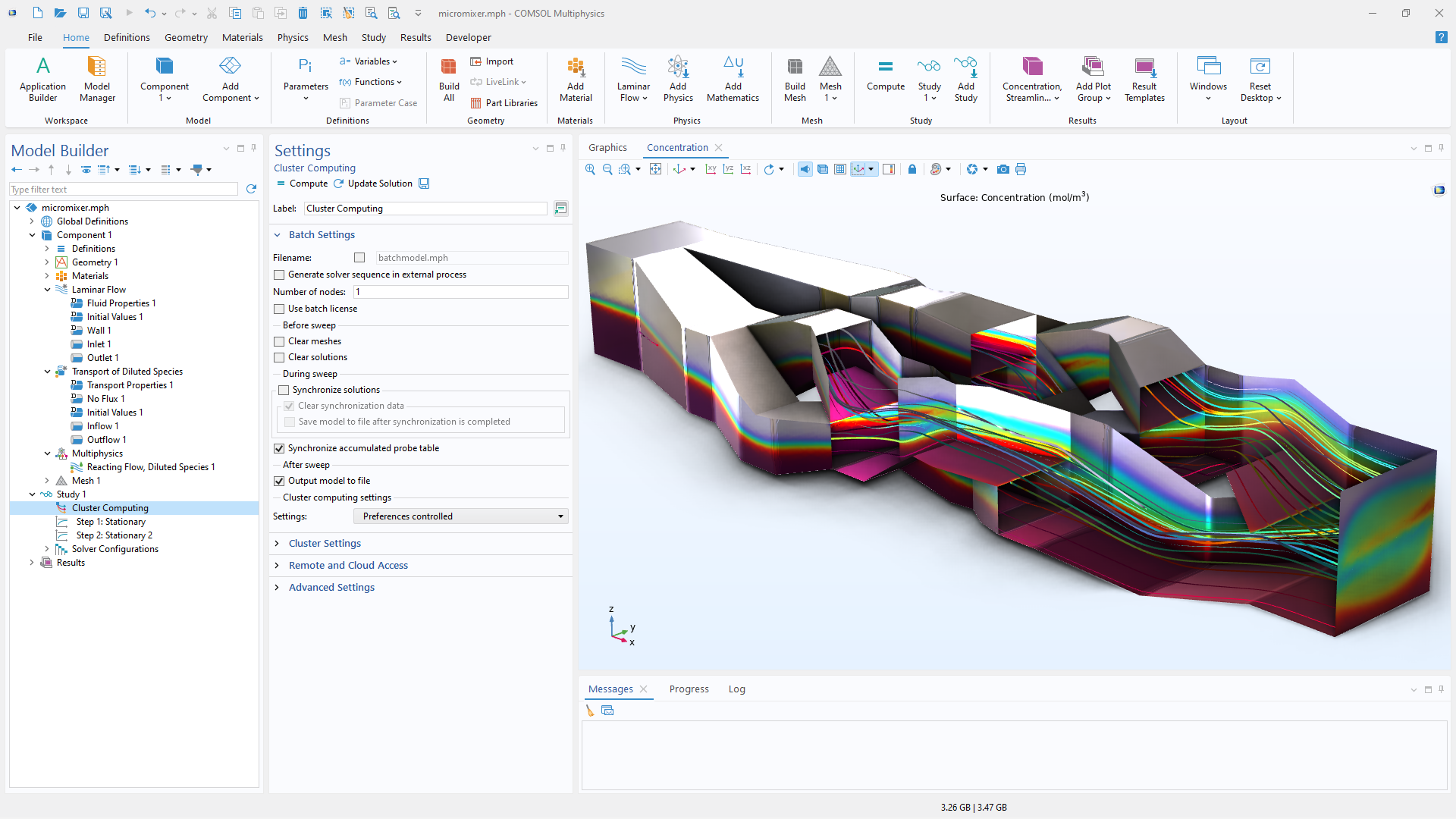Expand Global Definitions tree node
Viewport: 1456px width, 819px height.
click(x=32, y=221)
